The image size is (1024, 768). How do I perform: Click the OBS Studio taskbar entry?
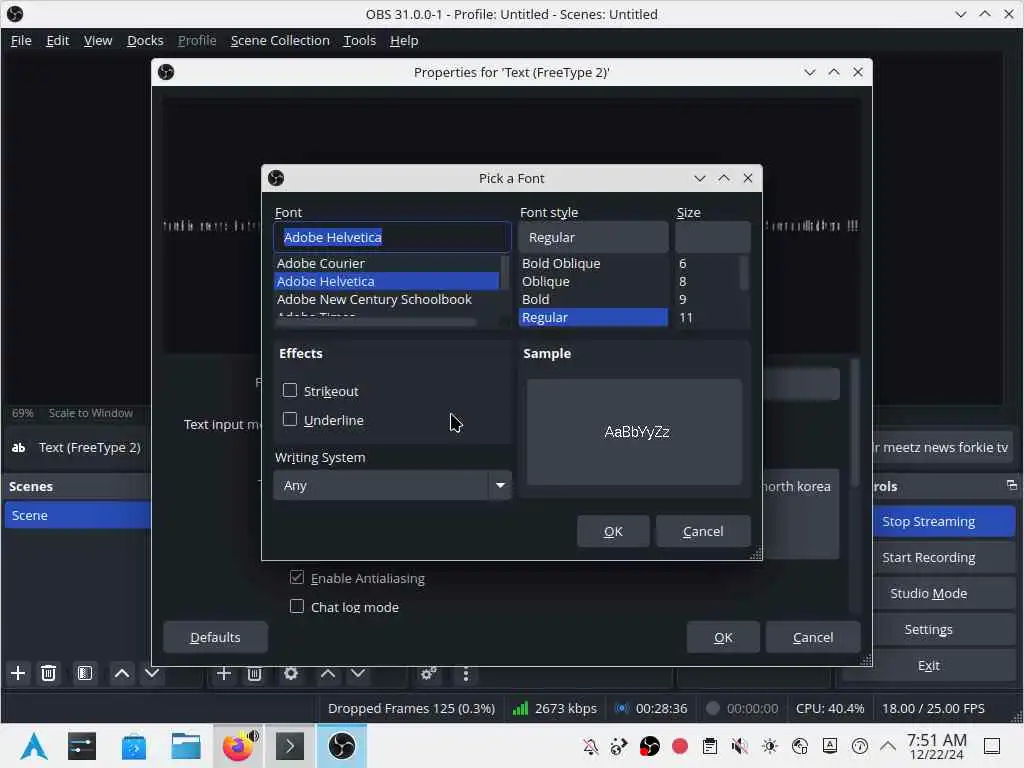(342, 746)
